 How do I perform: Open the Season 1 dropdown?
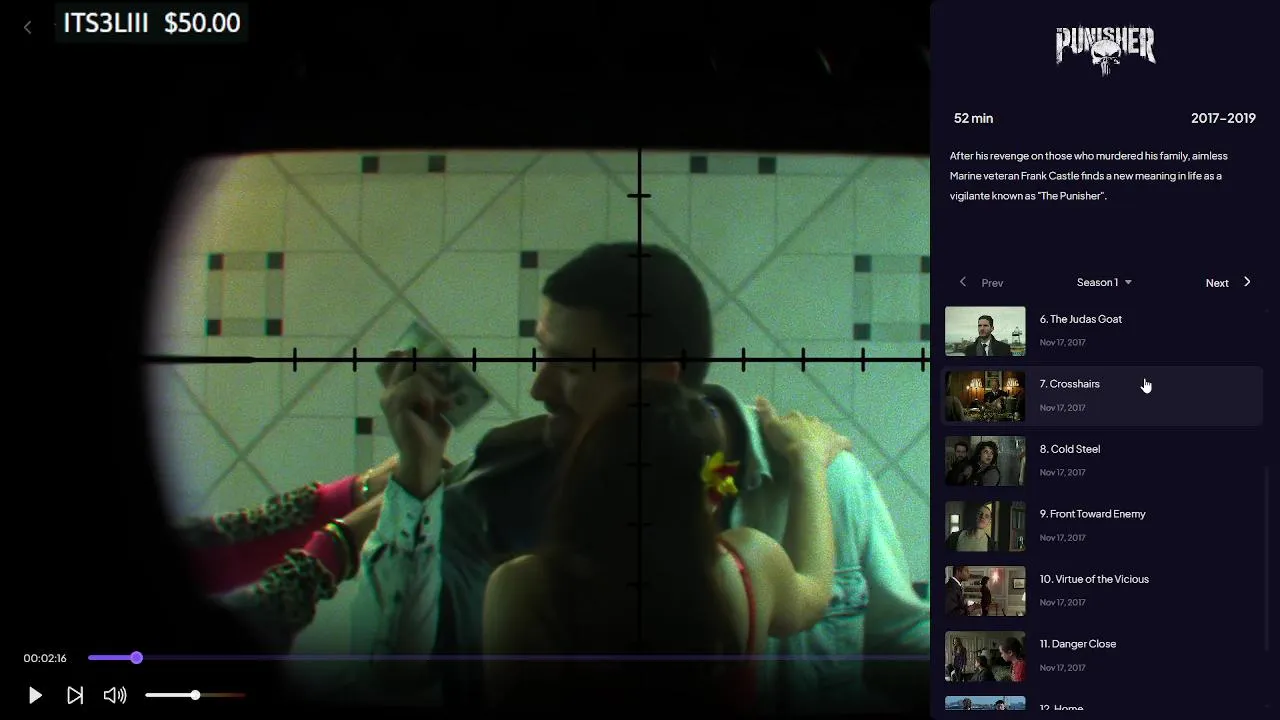1104,282
